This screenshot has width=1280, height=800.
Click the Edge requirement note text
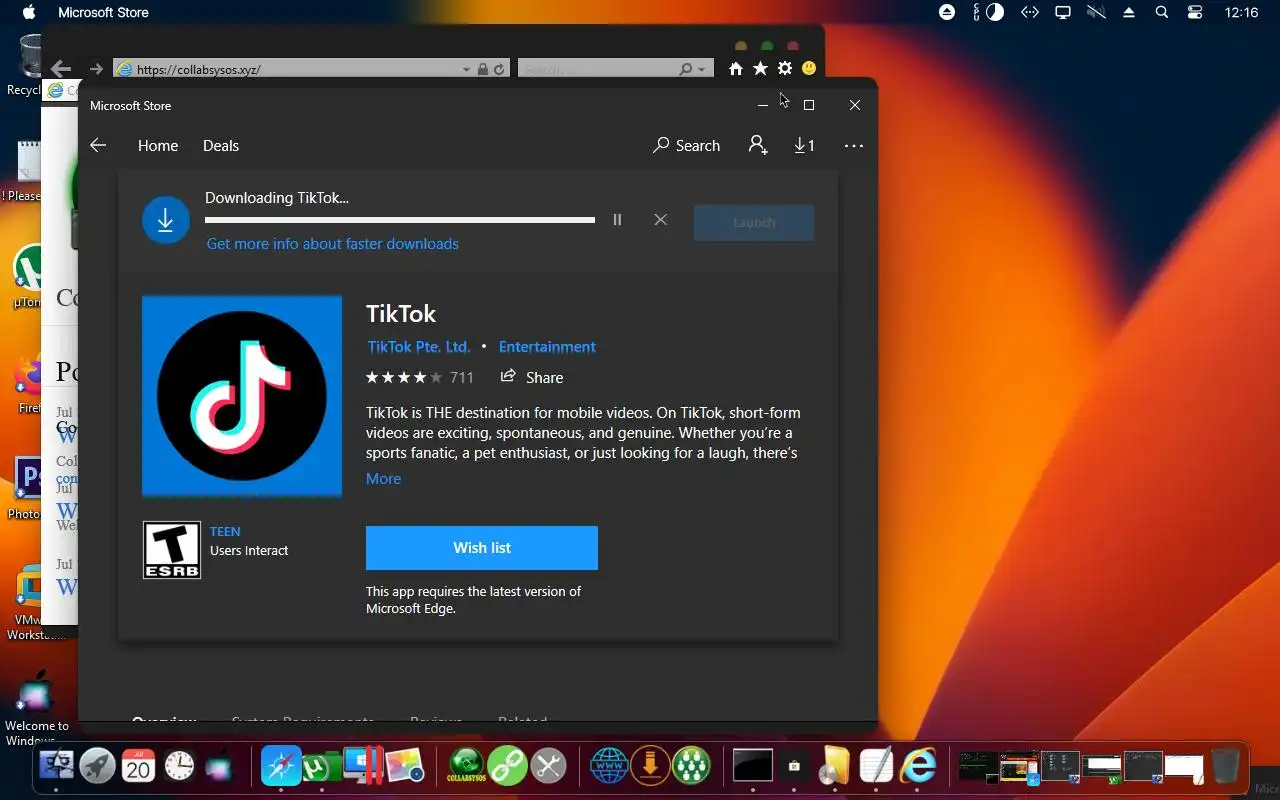point(473,600)
